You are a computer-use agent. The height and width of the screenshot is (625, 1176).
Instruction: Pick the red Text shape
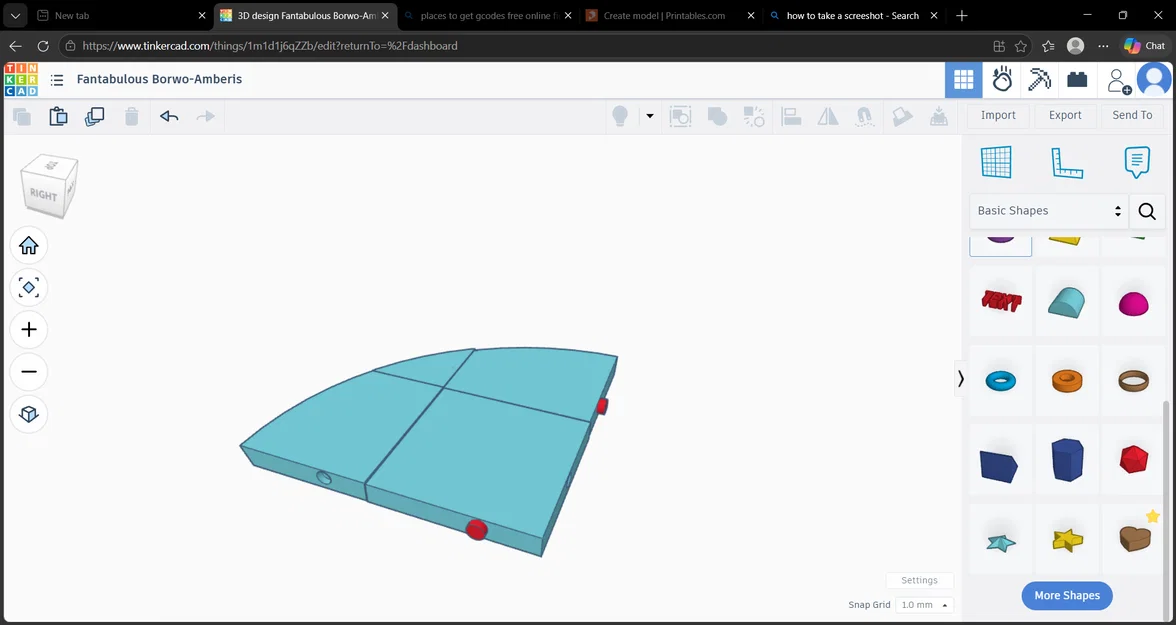[x=1000, y=301]
